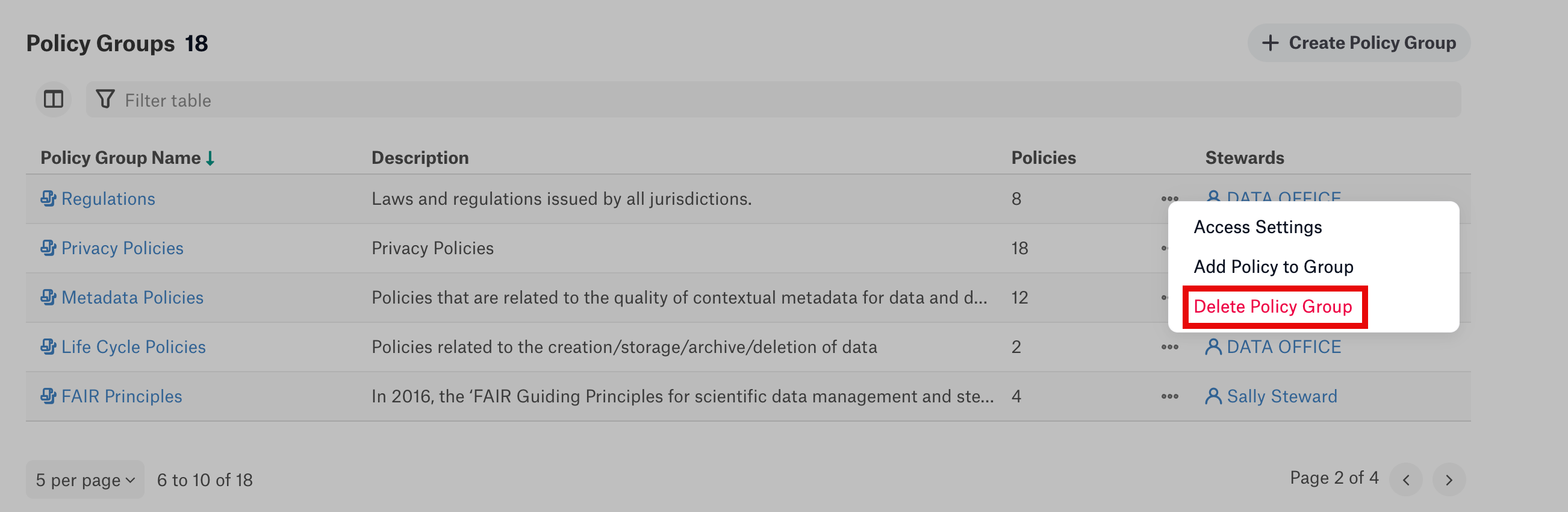Viewport: 1568px width, 512px height.
Task: Toggle the column layout icon
Action: (54, 99)
